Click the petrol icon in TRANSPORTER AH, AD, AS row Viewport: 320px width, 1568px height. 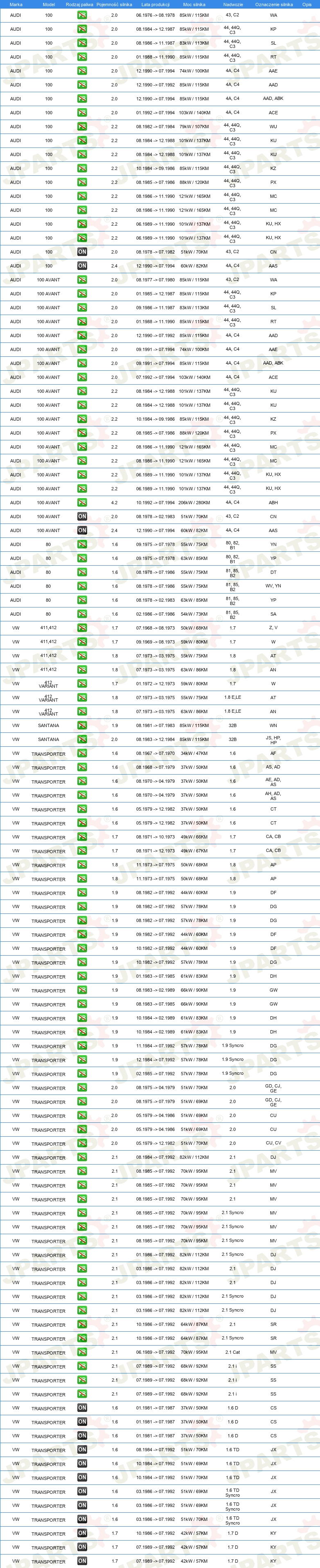click(82, 795)
